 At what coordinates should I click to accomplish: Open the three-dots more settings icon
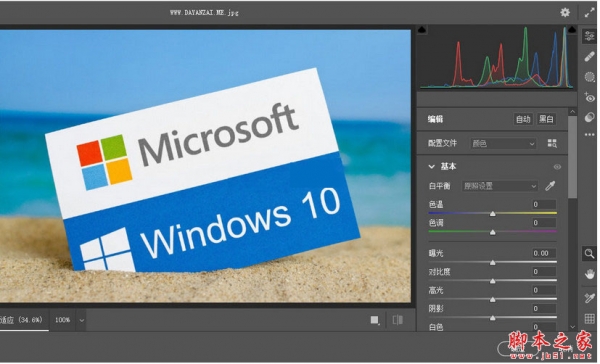[589, 135]
